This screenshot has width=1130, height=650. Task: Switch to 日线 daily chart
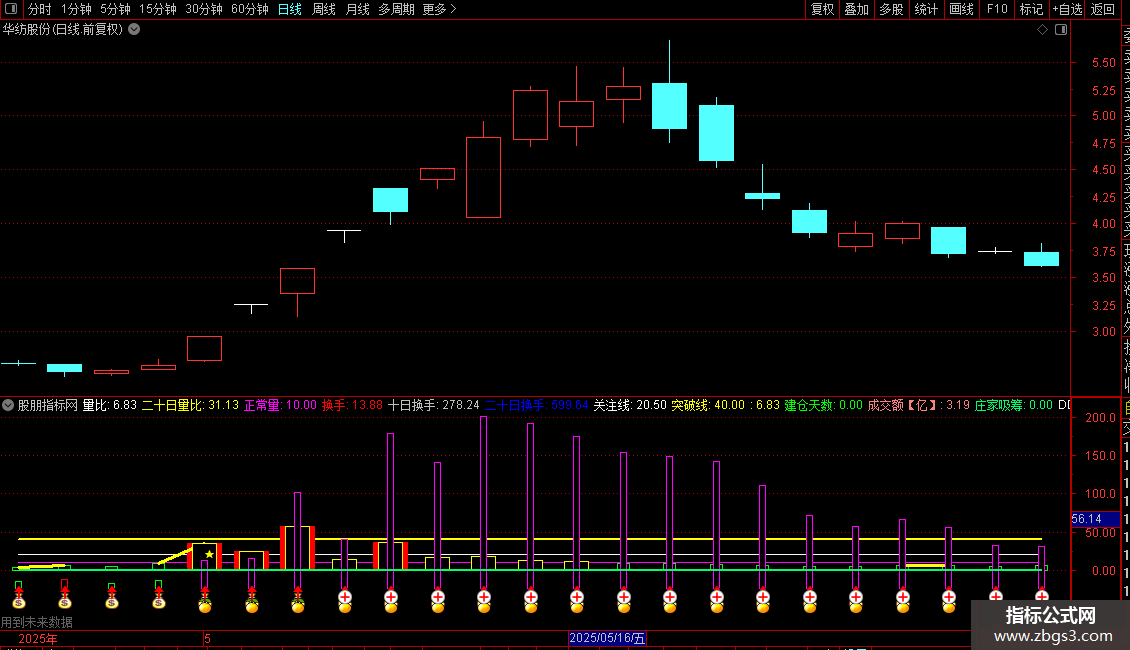[290, 9]
